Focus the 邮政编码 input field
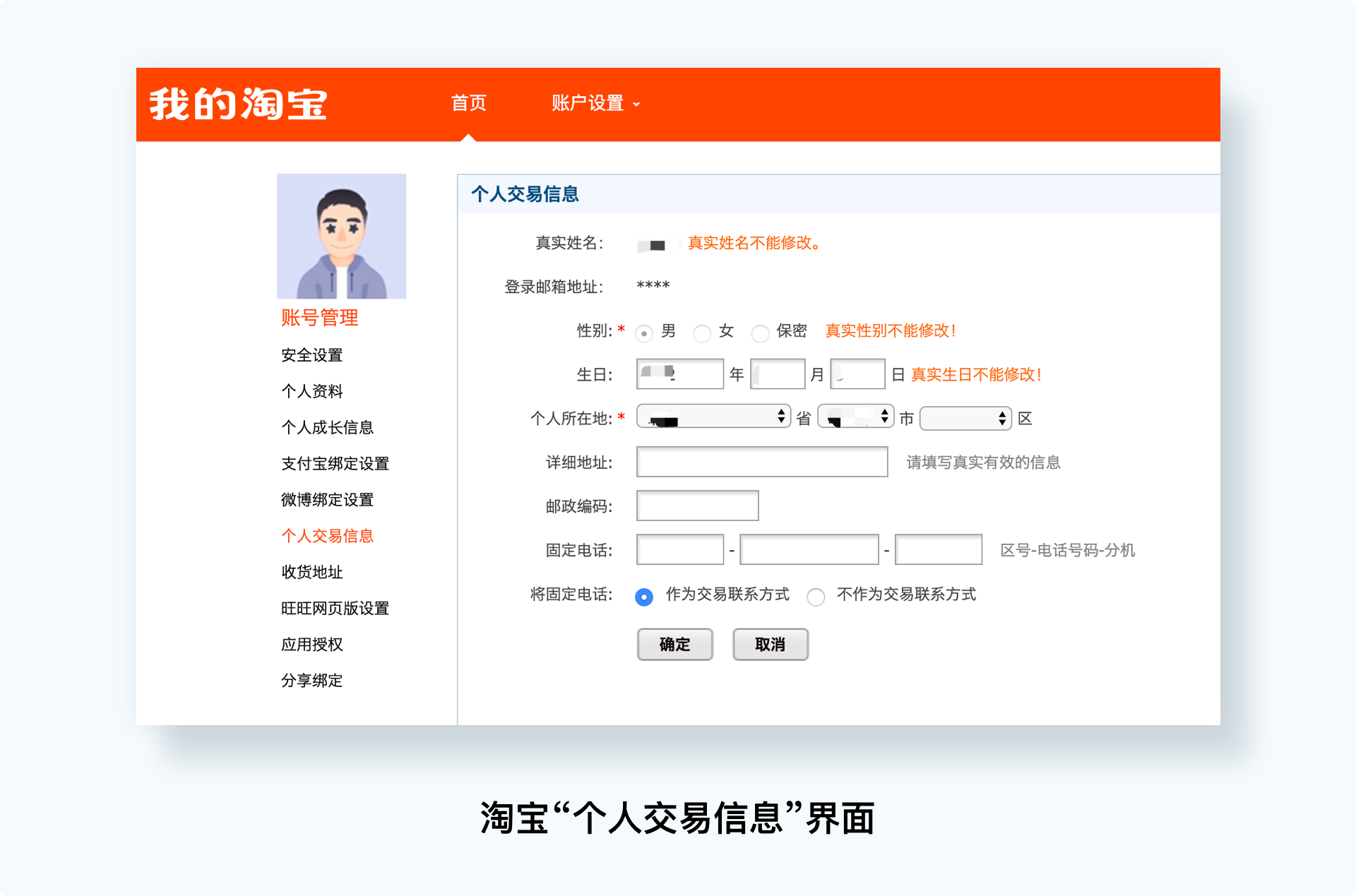Image resolution: width=1356 pixels, height=896 pixels. tap(697, 506)
